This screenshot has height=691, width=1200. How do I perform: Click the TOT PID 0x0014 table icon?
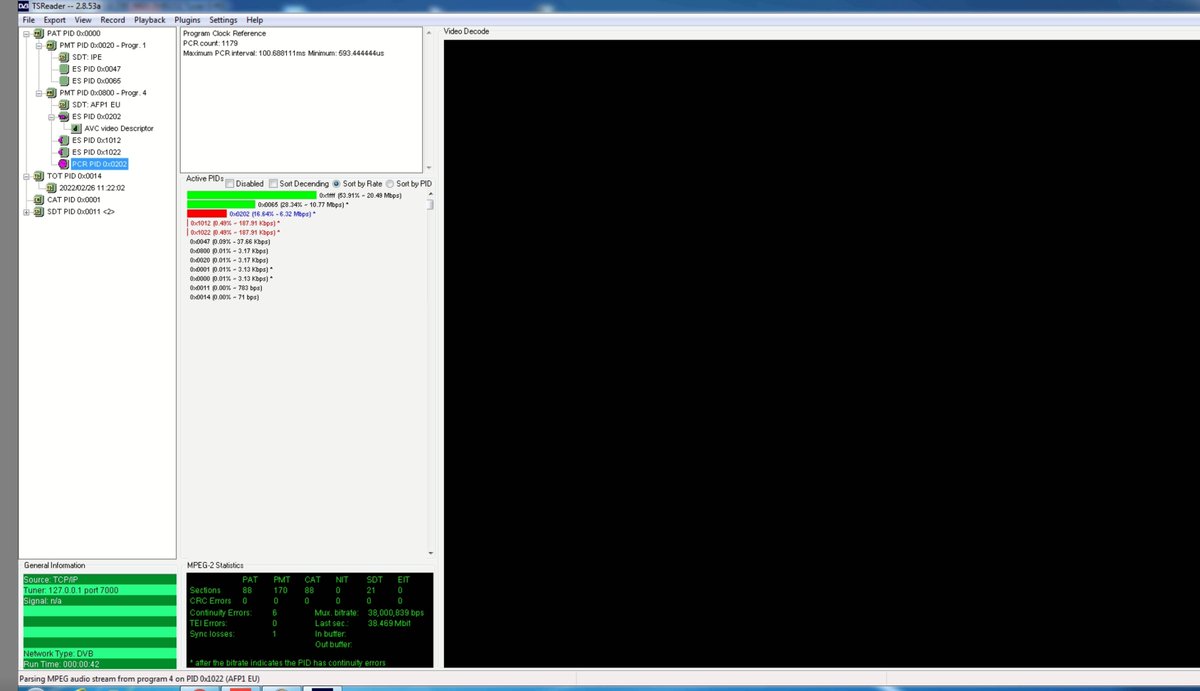click(39, 176)
